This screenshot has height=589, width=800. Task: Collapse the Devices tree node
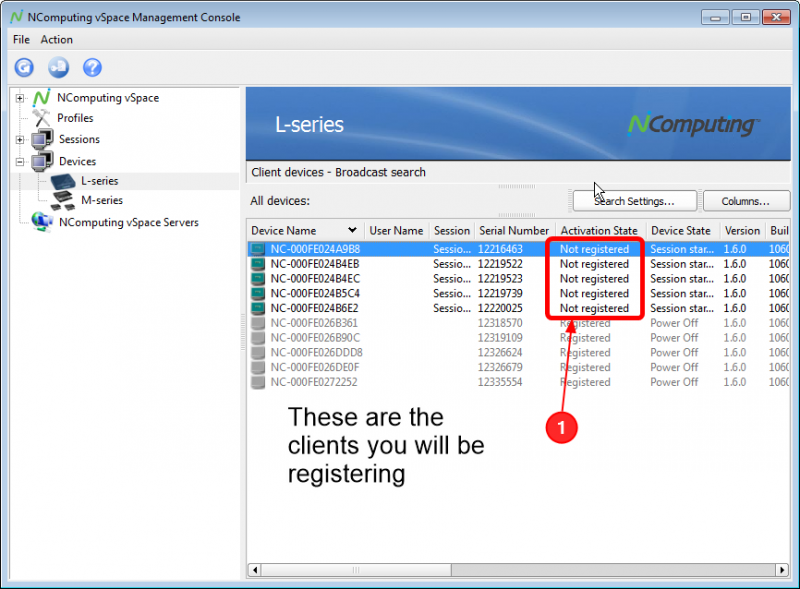pyautogui.click(x=19, y=162)
